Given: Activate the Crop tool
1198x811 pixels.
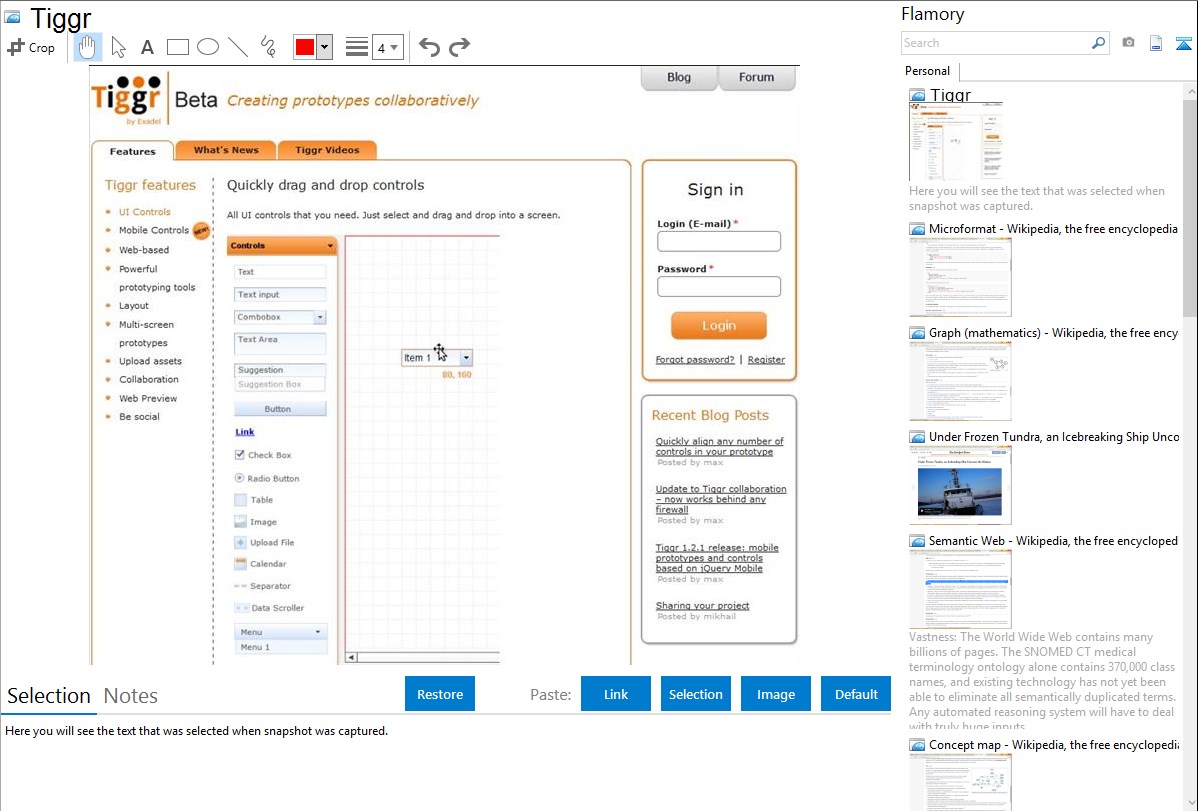Looking at the screenshot, I should [31, 47].
